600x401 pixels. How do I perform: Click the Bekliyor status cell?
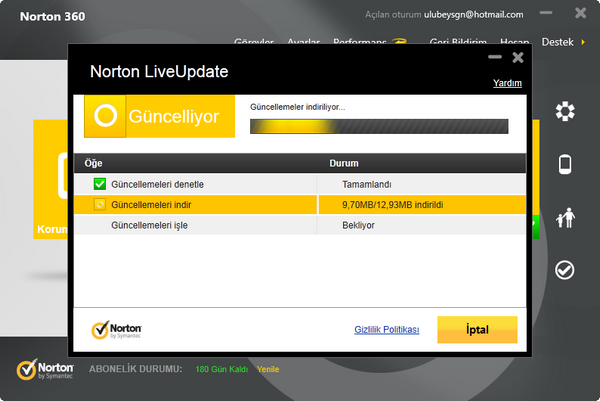[358, 225]
